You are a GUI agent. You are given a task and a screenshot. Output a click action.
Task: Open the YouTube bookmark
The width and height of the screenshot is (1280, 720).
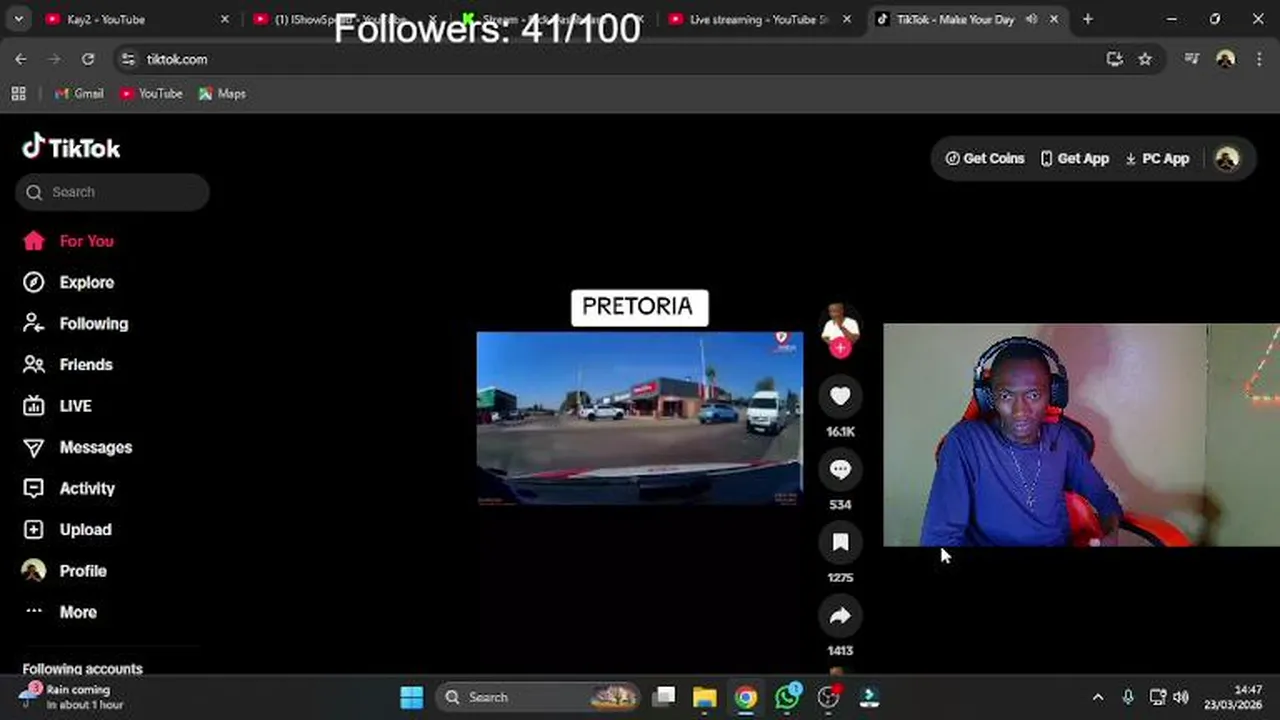point(151,93)
